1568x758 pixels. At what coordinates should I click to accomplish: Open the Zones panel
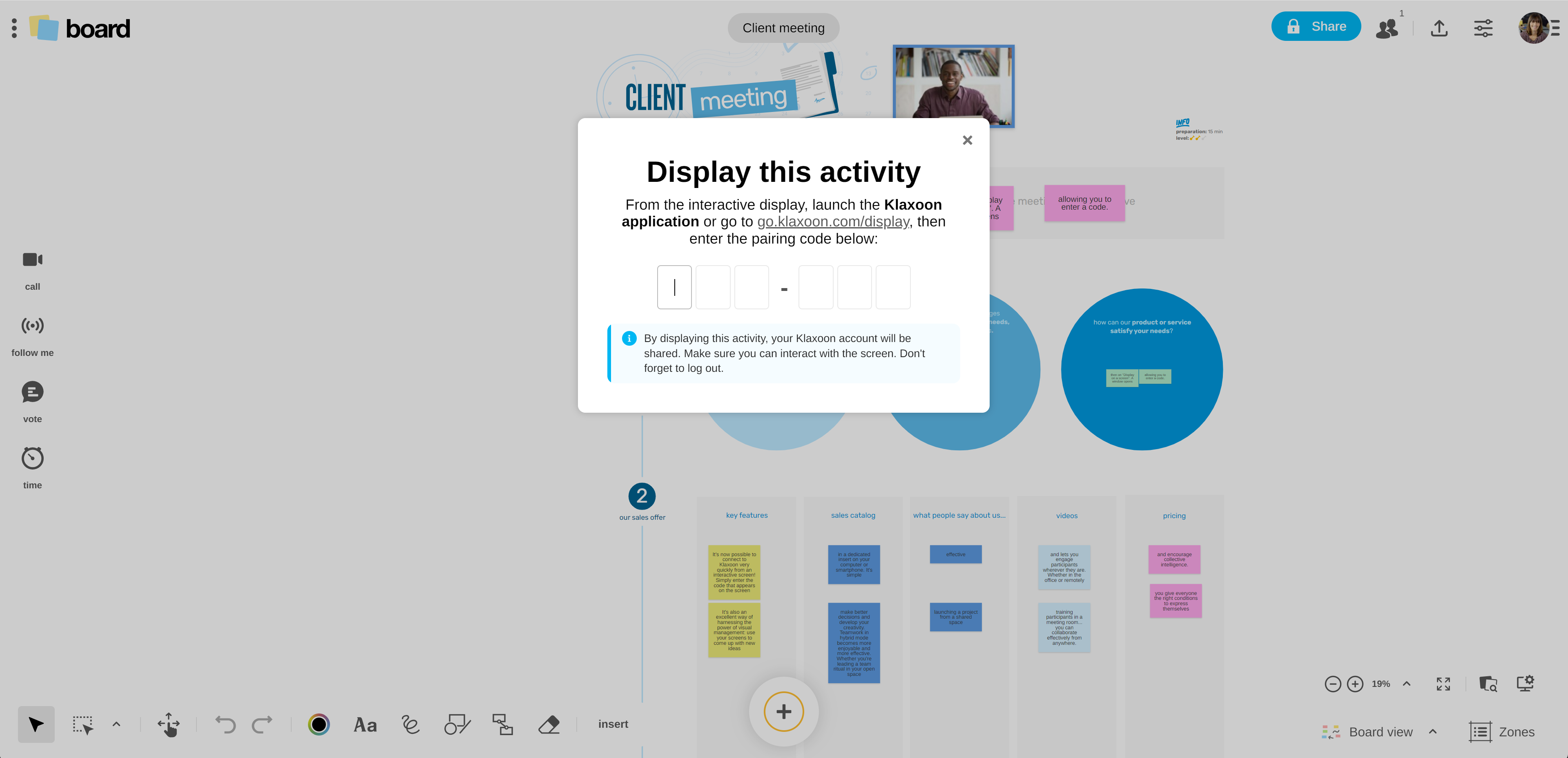tap(1502, 732)
